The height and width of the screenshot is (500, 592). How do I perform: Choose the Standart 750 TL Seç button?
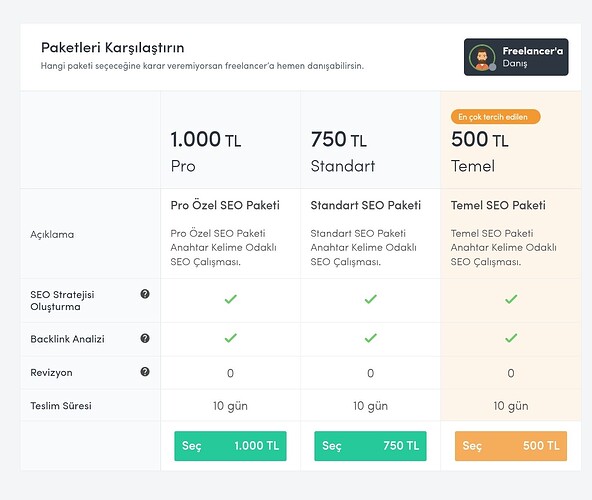click(x=370, y=446)
